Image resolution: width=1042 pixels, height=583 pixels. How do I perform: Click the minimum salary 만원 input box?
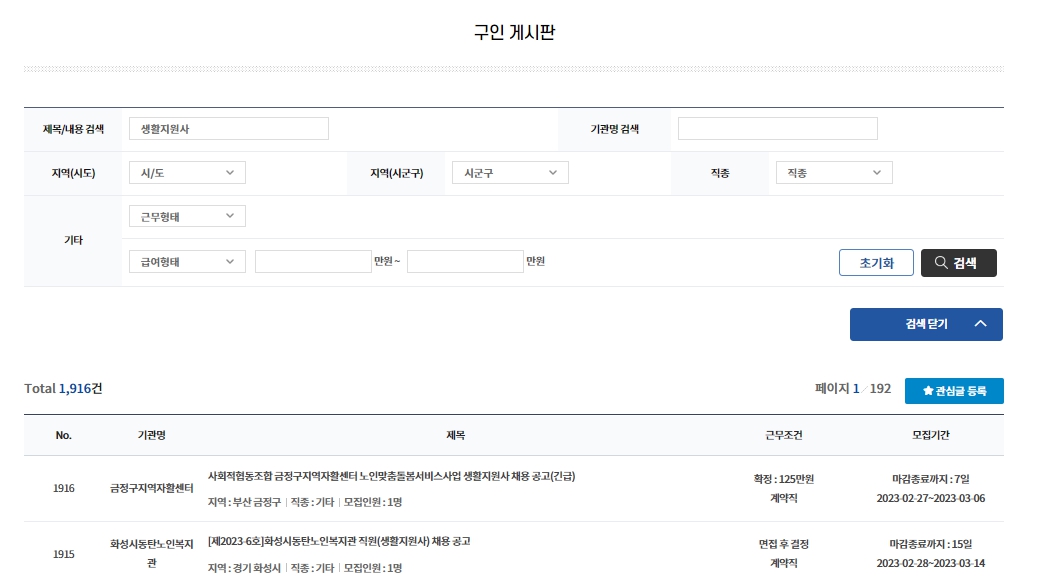314,261
